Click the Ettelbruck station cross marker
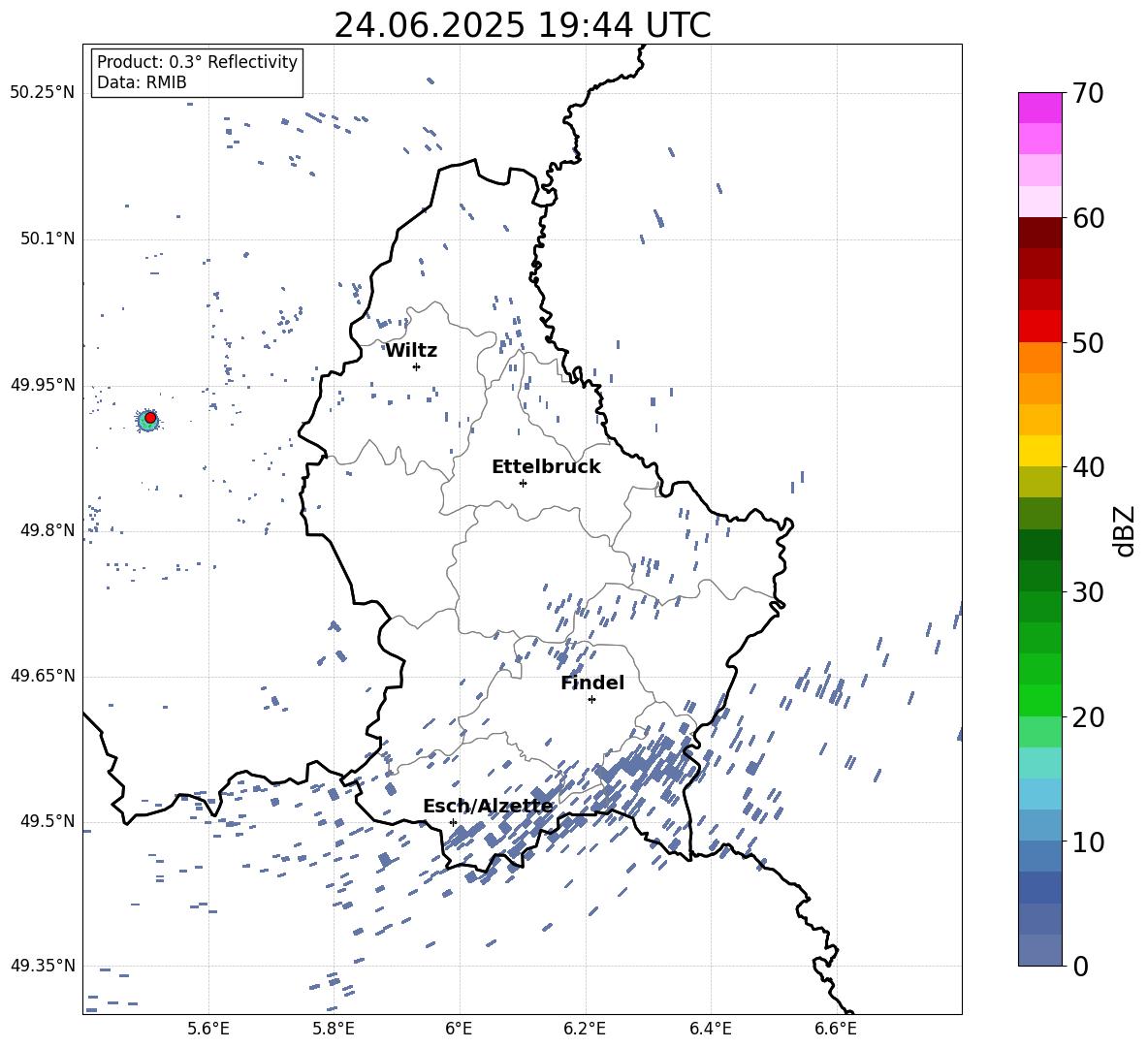Viewport: 1148px width, 1048px height. coord(523,483)
